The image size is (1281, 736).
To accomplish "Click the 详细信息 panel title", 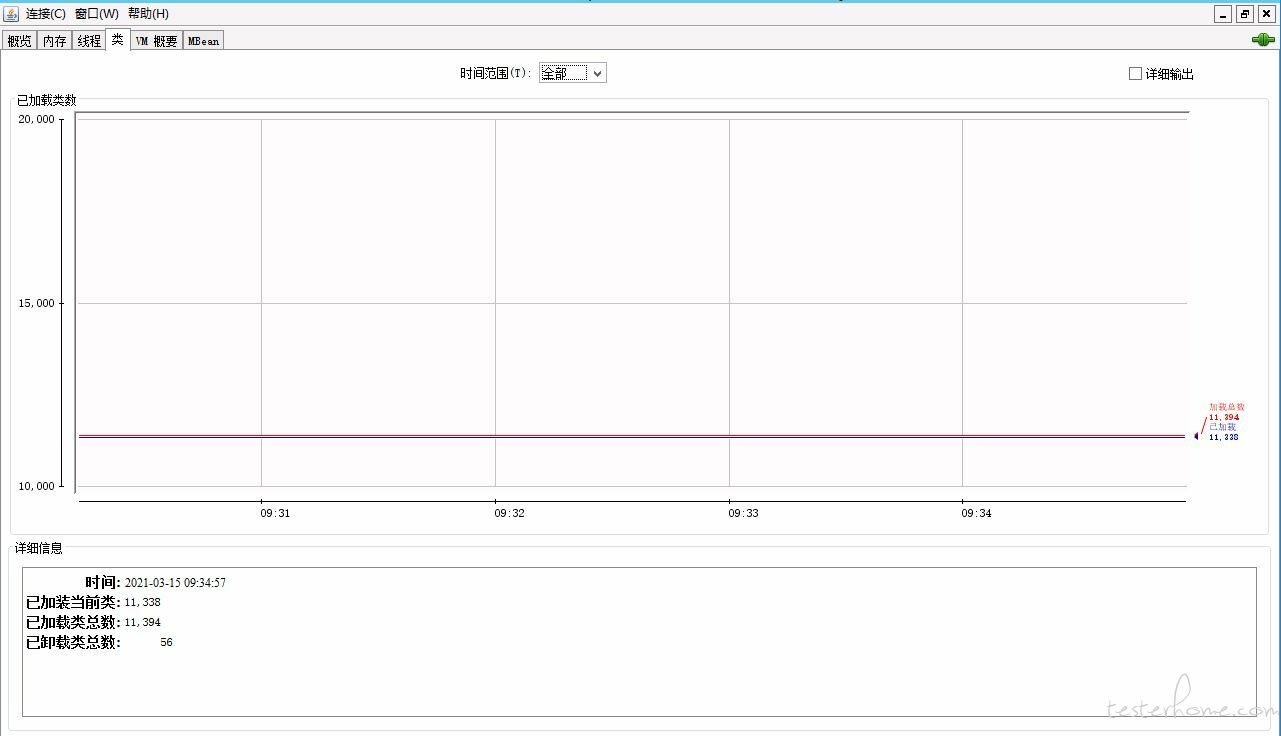I will pyautogui.click(x=39, y=548).
